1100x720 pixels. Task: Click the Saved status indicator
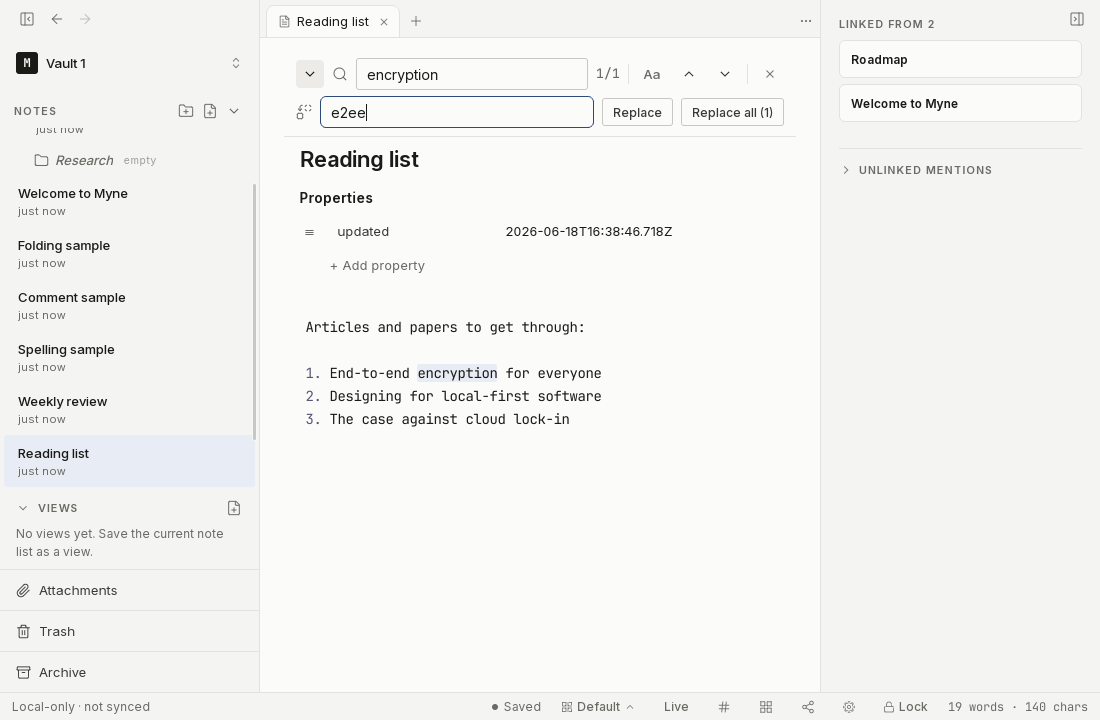click(x=516, y=707)
